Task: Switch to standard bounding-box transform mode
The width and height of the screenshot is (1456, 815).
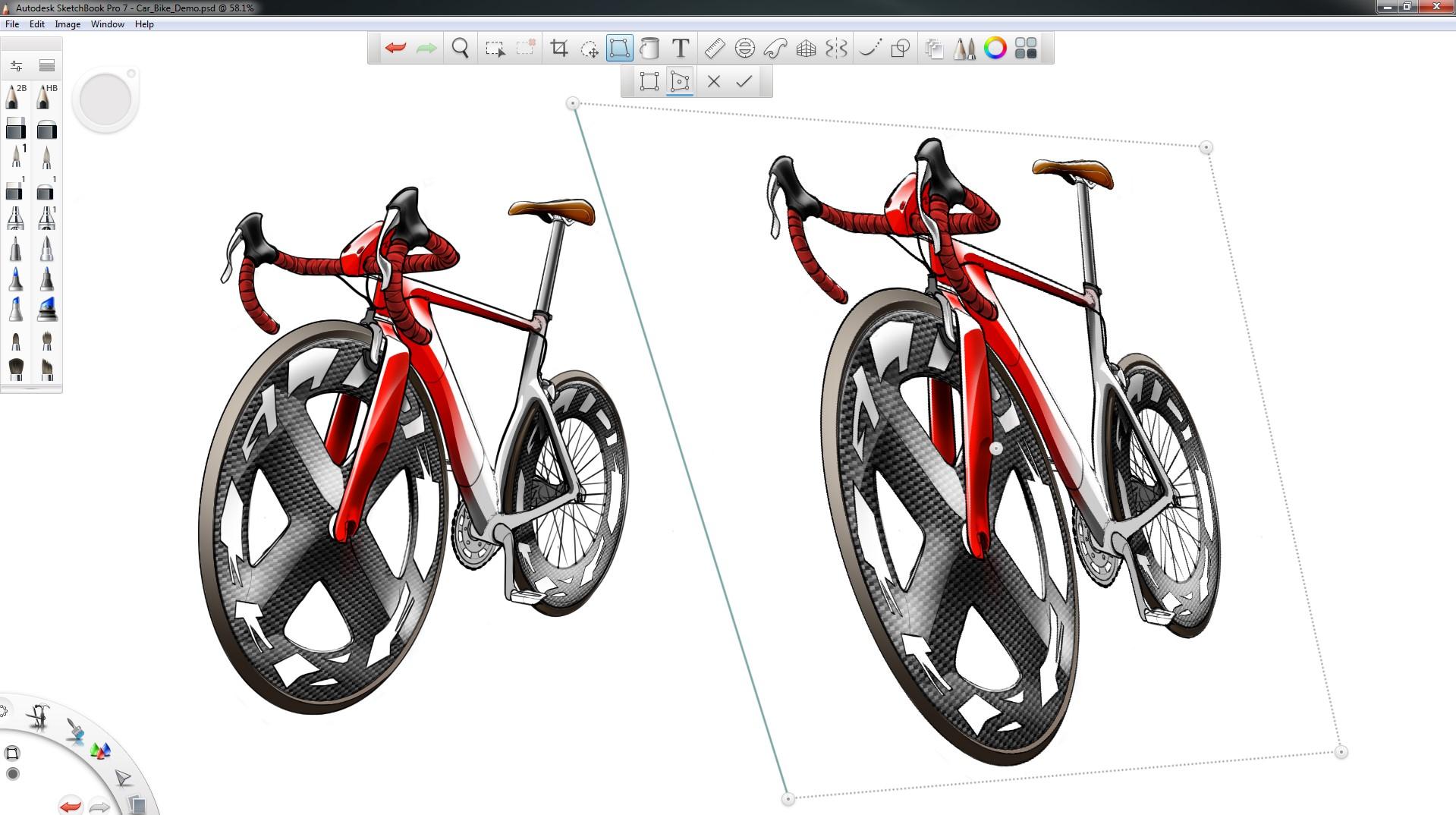Action: pos(649,80)
